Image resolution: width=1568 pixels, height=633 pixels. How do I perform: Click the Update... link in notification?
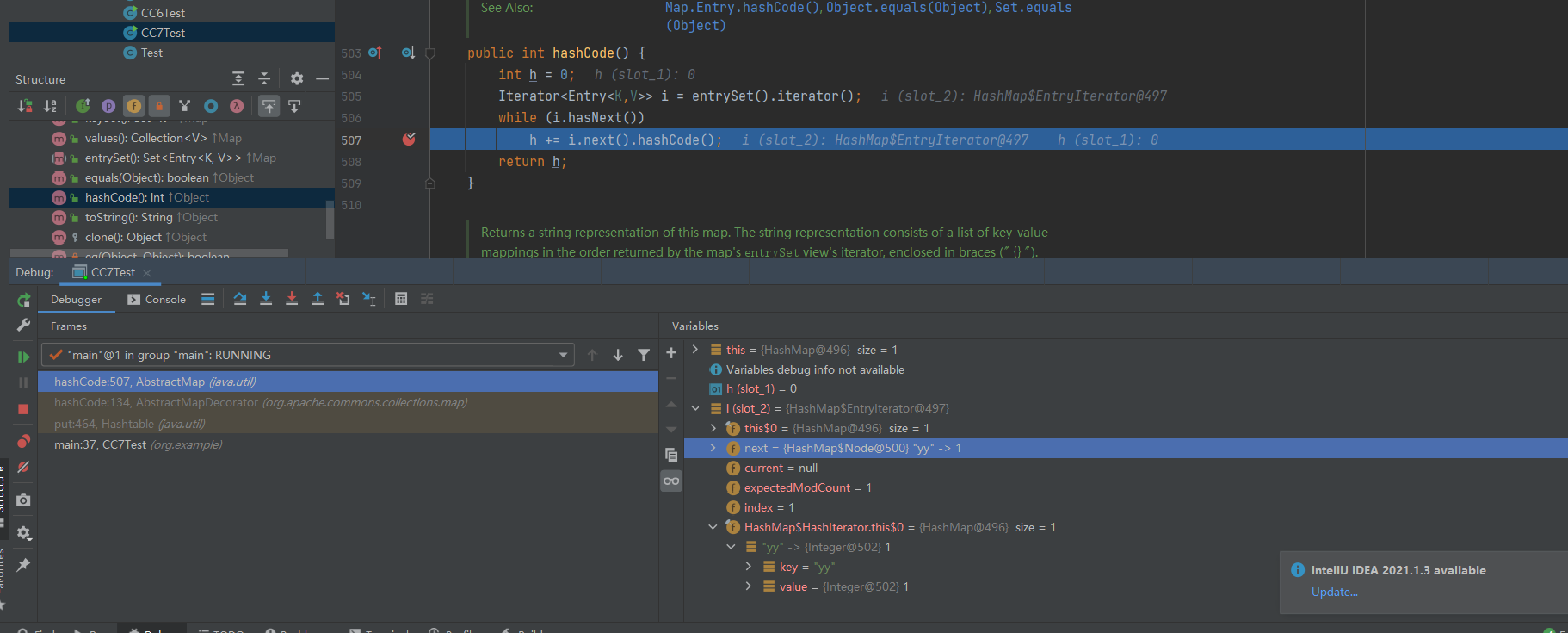(x=1334, y=592)
